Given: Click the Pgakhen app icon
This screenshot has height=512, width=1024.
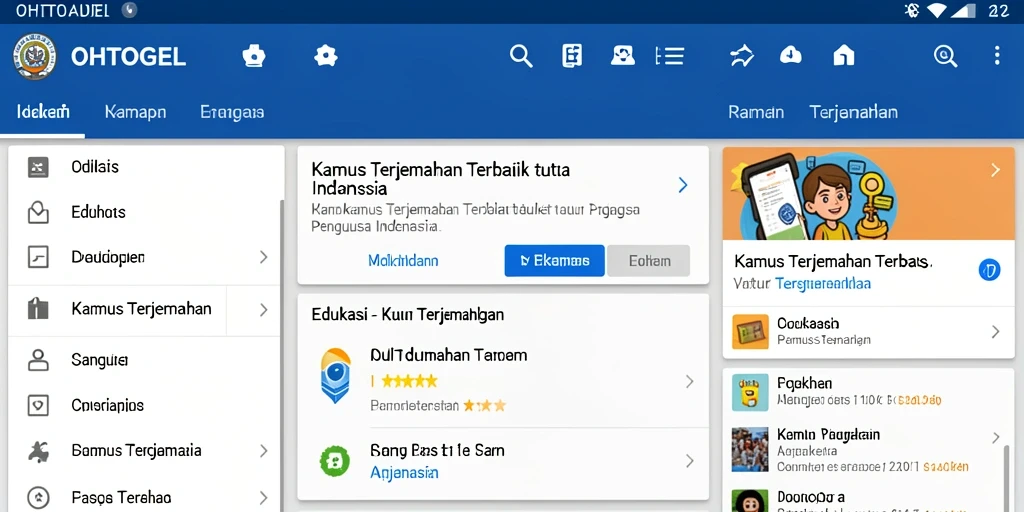Looking at the screenshot, I should click(x=750, y=392).
